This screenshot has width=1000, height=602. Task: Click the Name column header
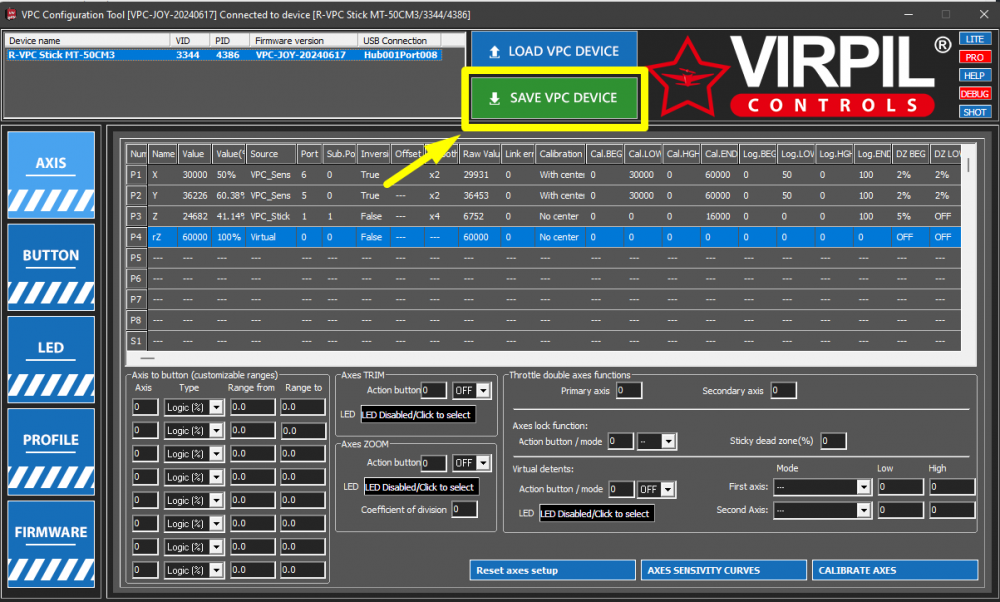click(x=163, y=154)
